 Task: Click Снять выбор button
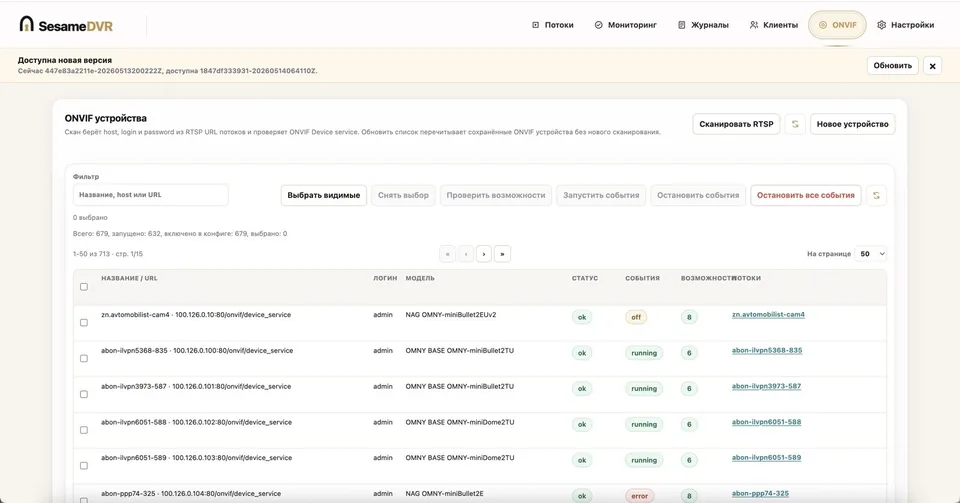[403, 195]
